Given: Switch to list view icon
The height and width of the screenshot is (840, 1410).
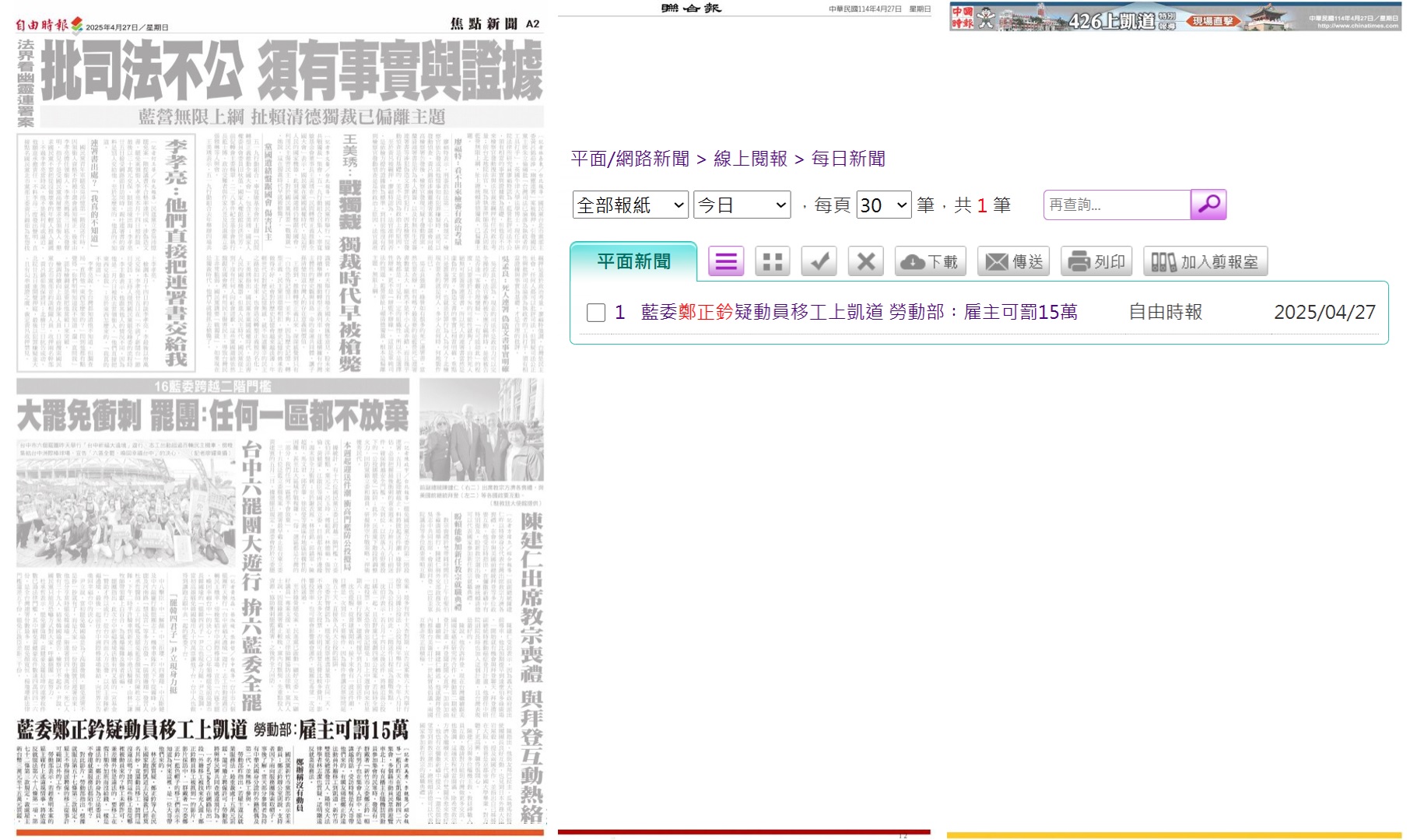Looking at the screenshot, I should (726, 261).
